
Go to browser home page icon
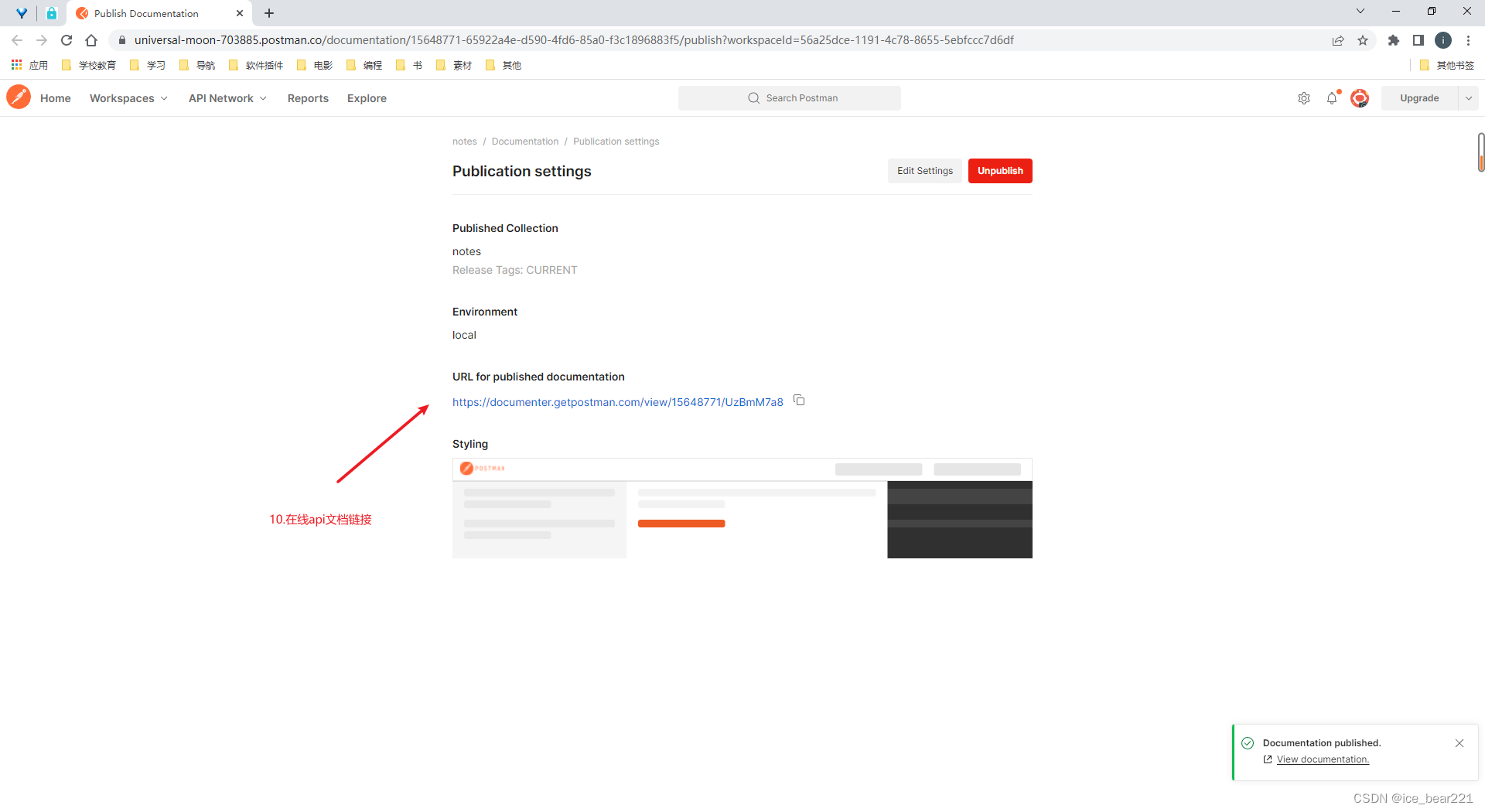tap(91, 40)
